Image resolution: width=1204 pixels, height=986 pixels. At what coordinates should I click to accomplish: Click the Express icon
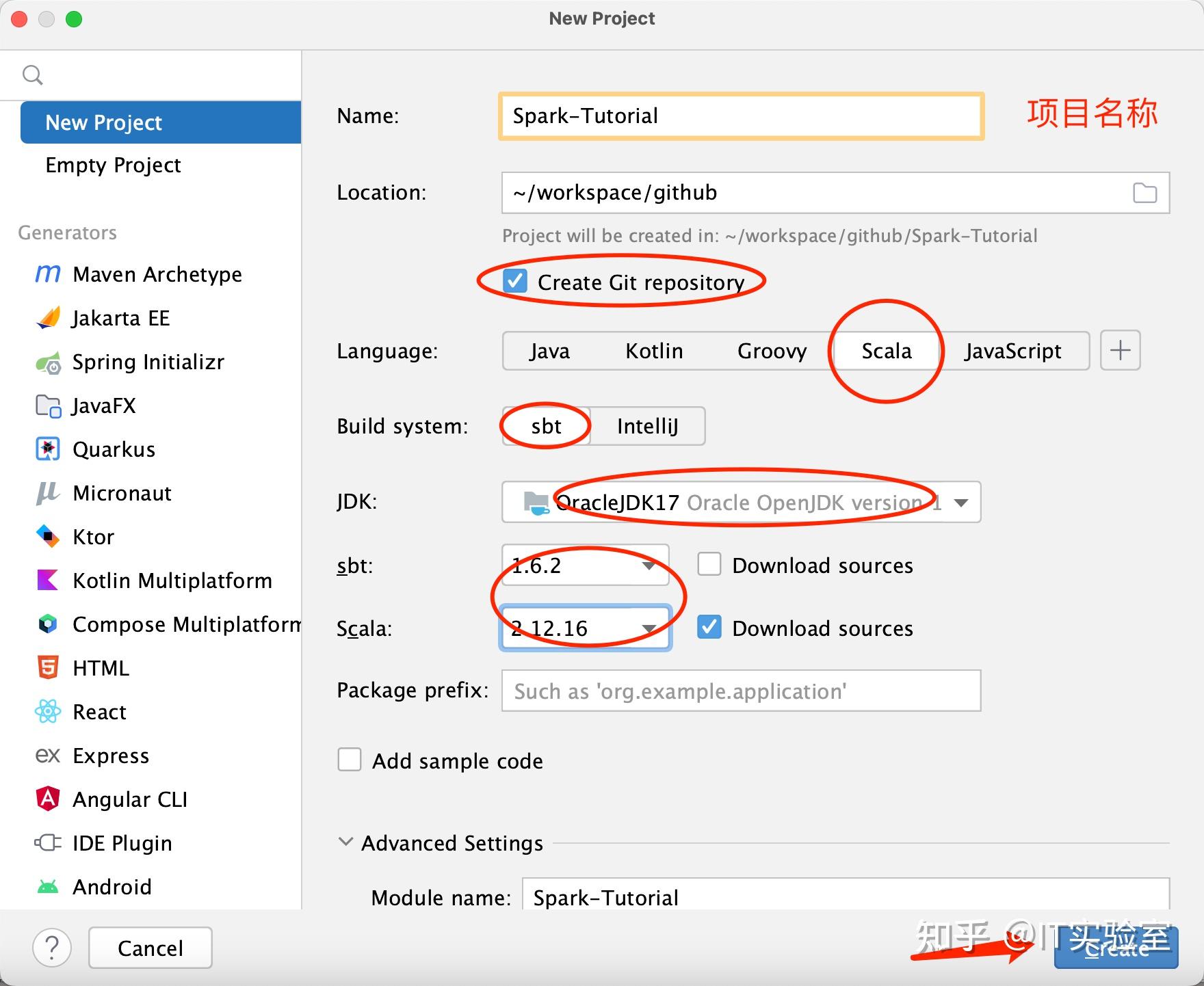click(x=48, y=756)
